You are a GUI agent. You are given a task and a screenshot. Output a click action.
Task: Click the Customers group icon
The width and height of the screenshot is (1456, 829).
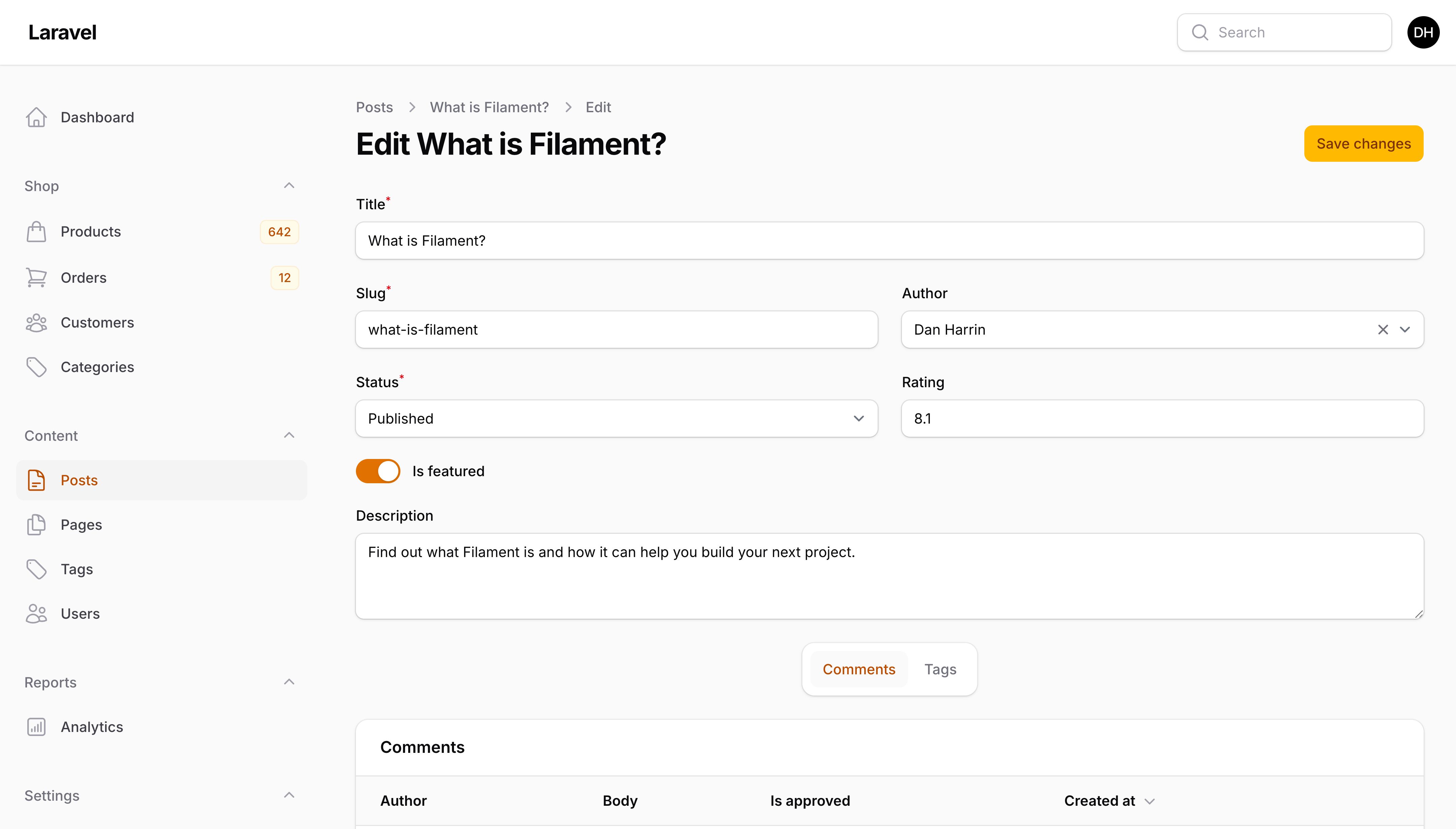pos(36,323)
